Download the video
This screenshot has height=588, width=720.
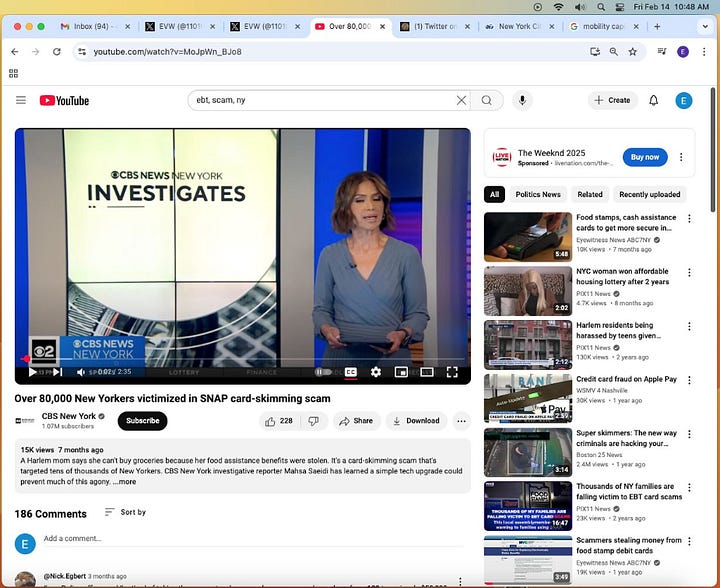click(416, 421)
